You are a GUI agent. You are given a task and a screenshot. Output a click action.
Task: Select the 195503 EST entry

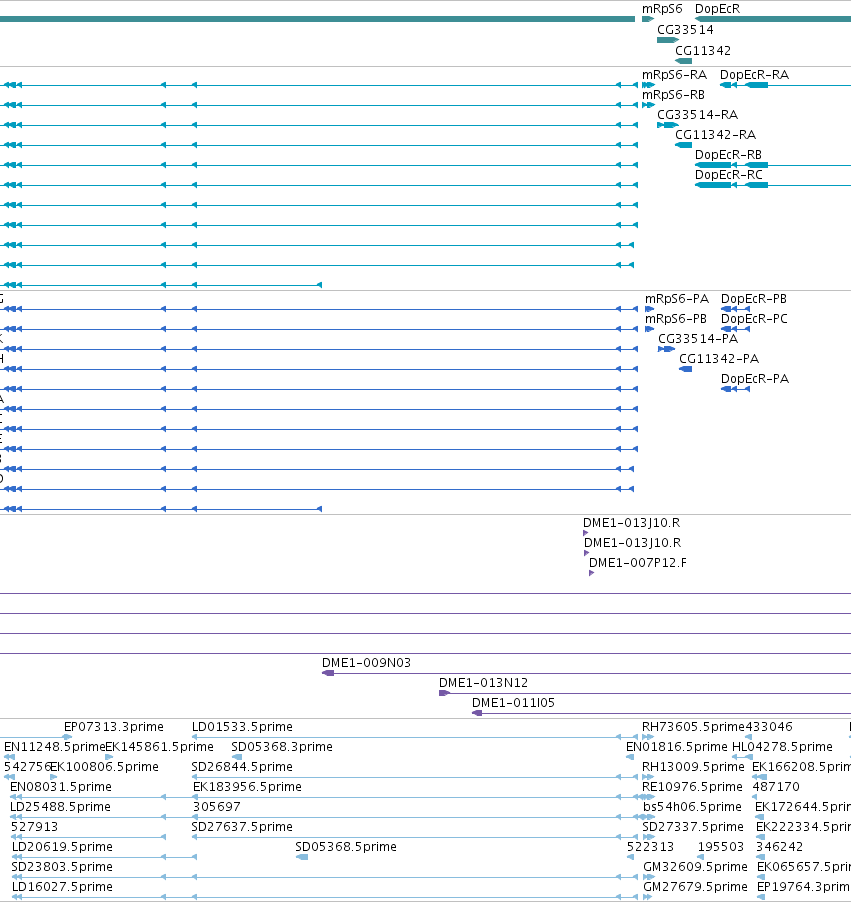point(721,847)
